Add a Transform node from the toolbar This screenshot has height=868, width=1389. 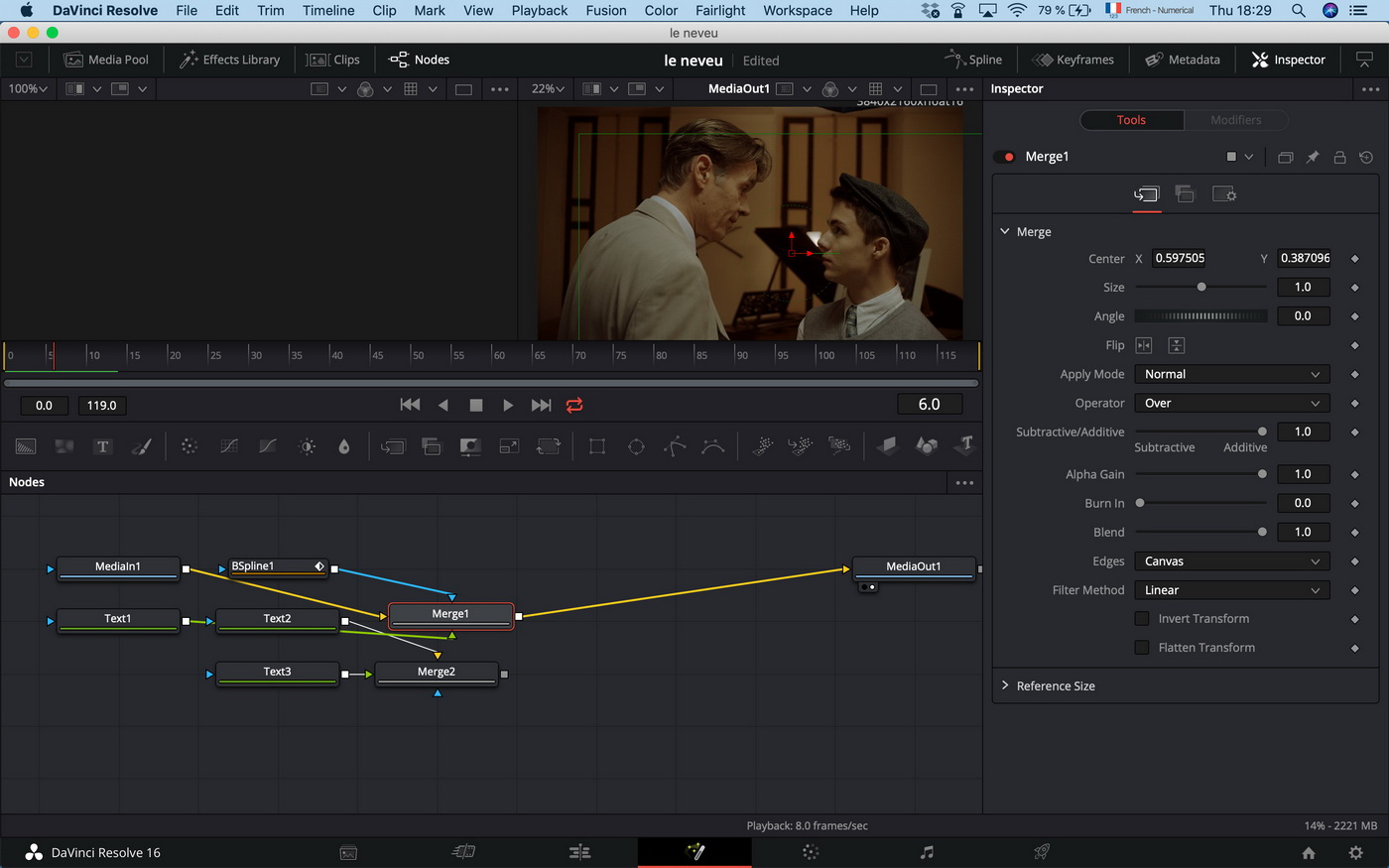[x=549, y=446]
